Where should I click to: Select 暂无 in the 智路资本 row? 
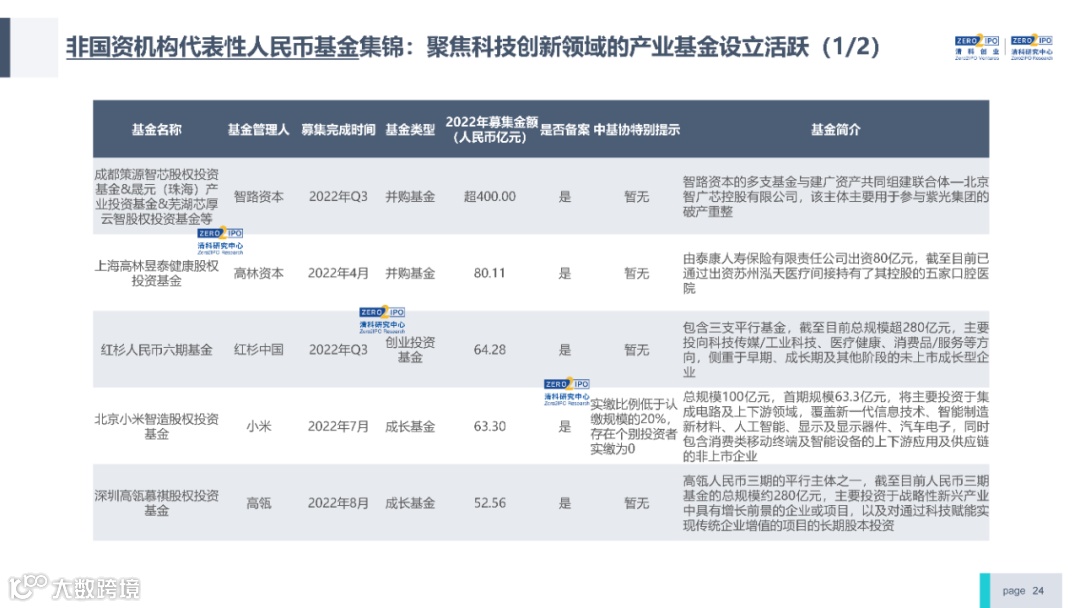pos(636,197)
